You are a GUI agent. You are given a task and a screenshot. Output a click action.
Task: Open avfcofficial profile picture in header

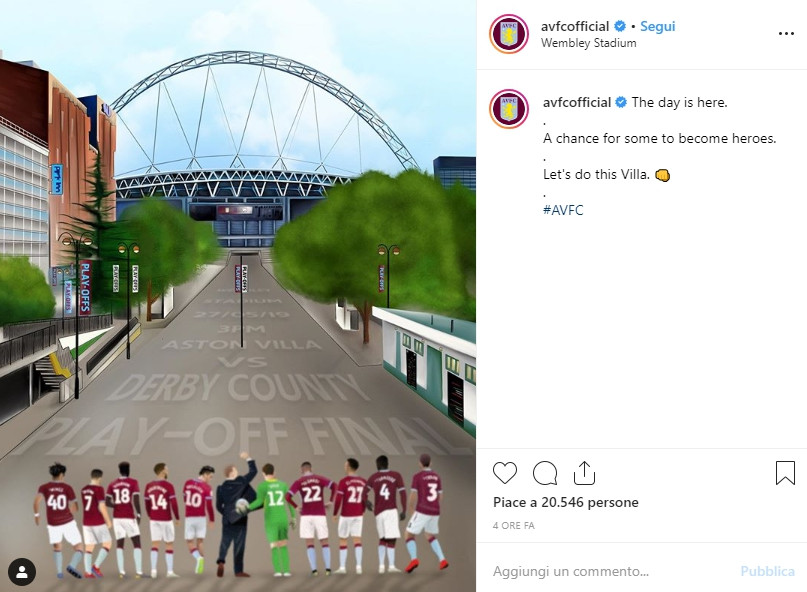[x=509, y=34]
